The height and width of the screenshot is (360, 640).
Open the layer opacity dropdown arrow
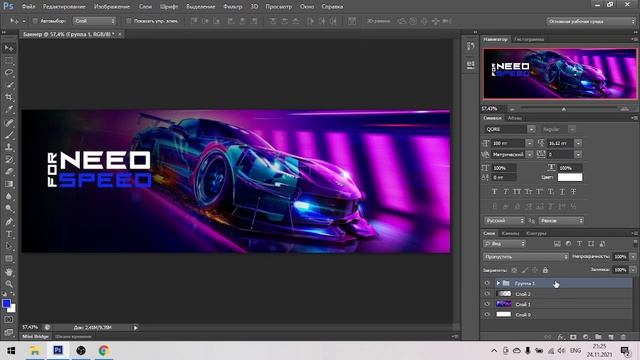pyautogui.click(x=633, y=257)
